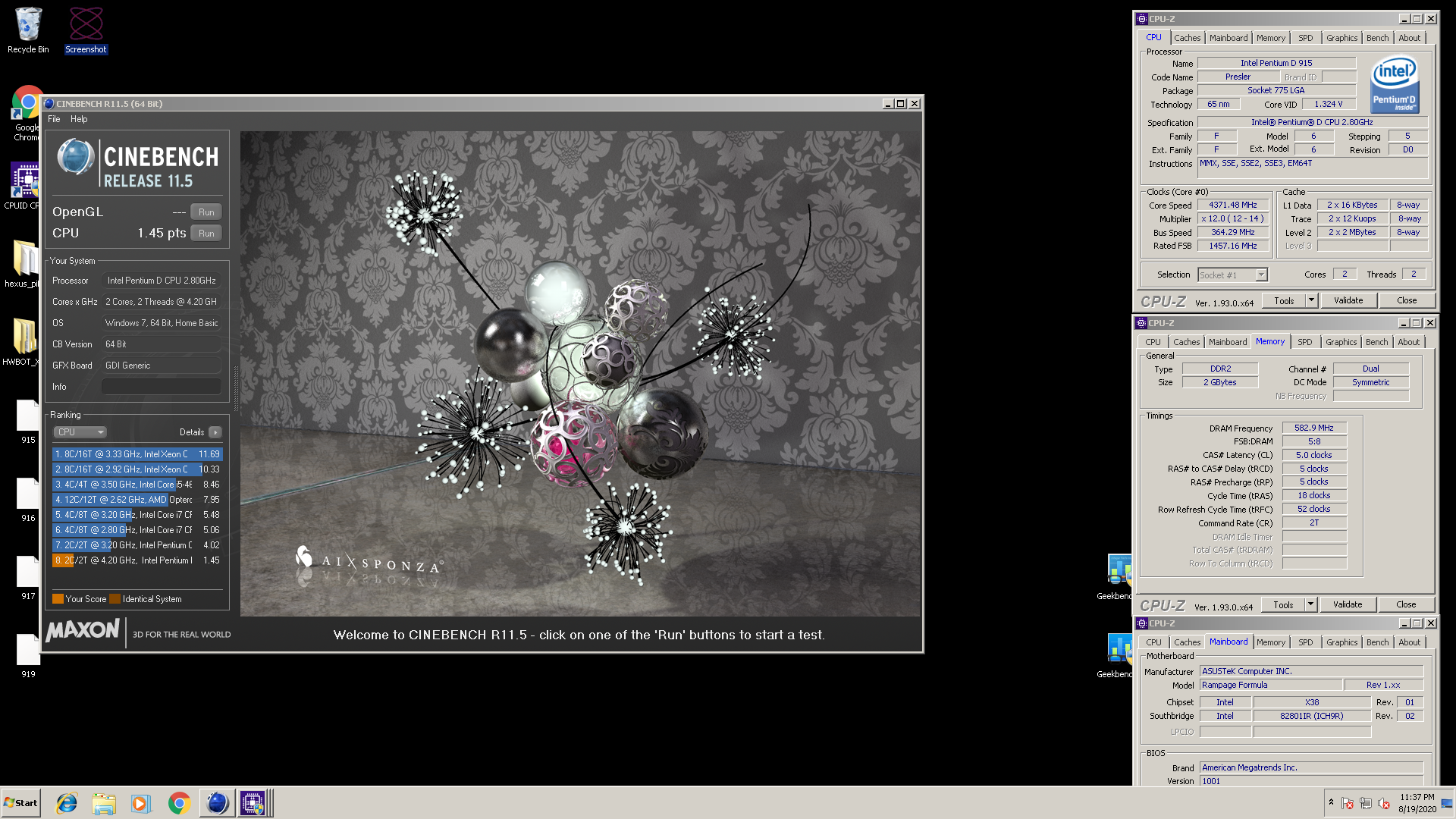Open Windows Media Player from the taskbar

tap(141, 803)
